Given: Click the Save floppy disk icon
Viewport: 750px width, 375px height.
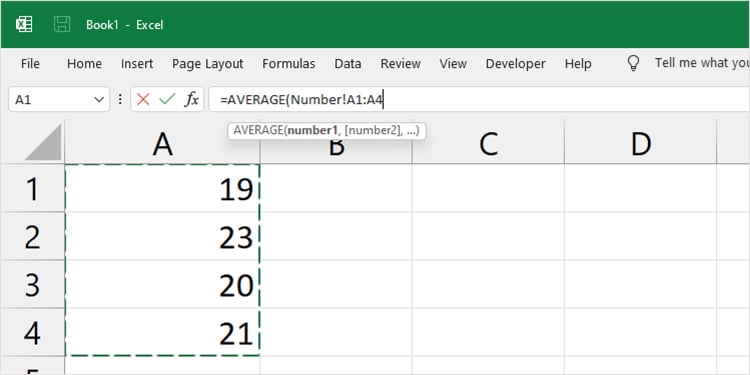Looking at the screenshot, I should (62, 24).
